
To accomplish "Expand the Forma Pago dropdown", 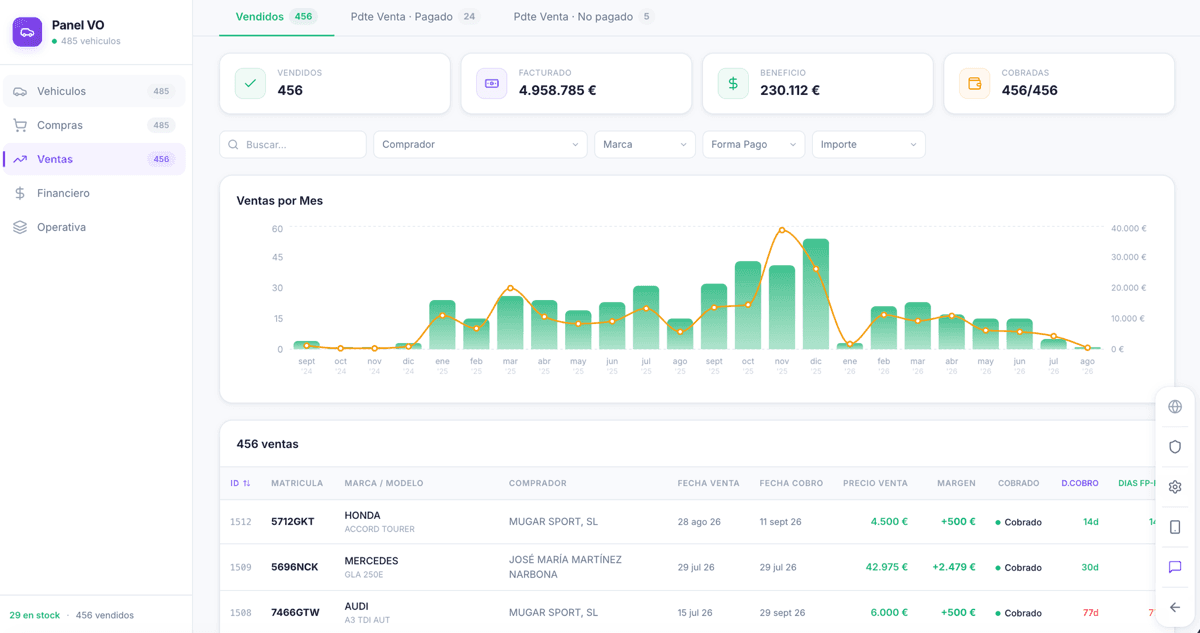I will (754, 145).
